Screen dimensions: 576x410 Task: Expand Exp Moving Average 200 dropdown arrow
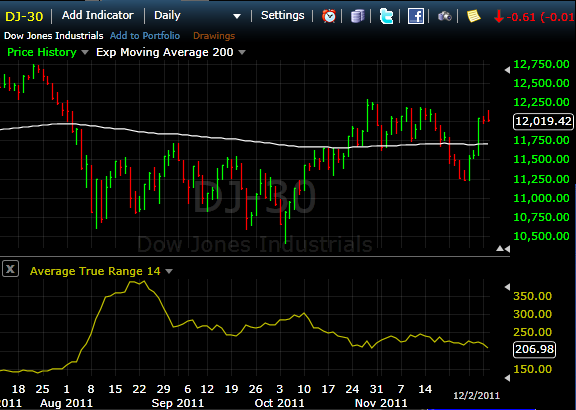[x=242, y=53]
